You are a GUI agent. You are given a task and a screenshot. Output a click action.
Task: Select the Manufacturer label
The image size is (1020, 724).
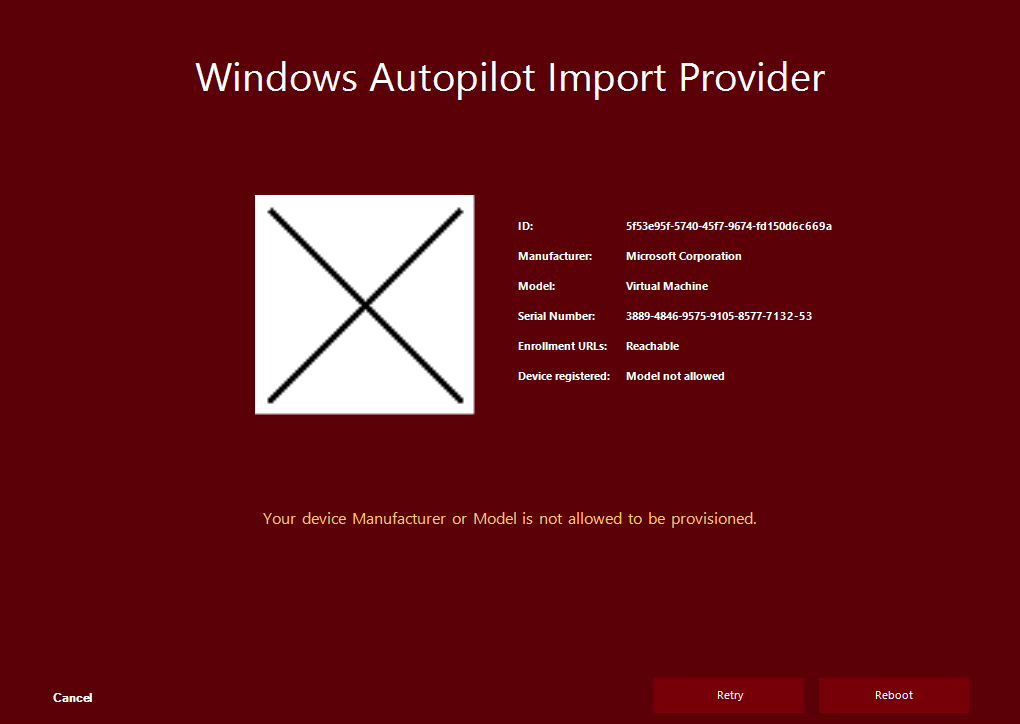click(555, 256)
